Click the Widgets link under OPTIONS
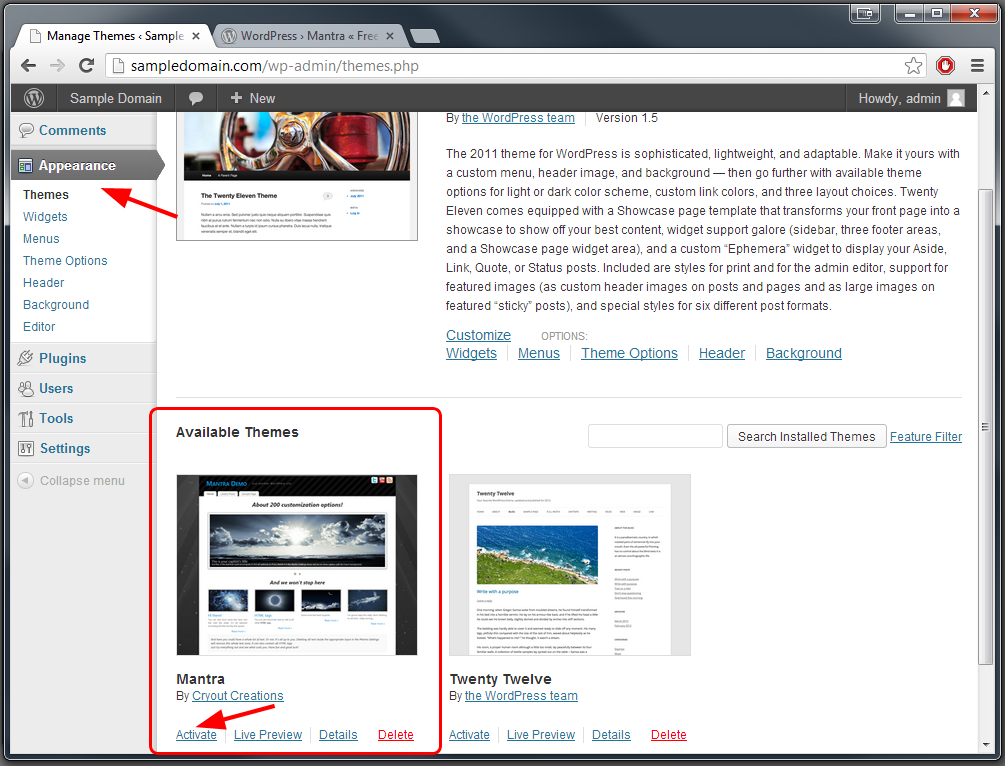 471,353
